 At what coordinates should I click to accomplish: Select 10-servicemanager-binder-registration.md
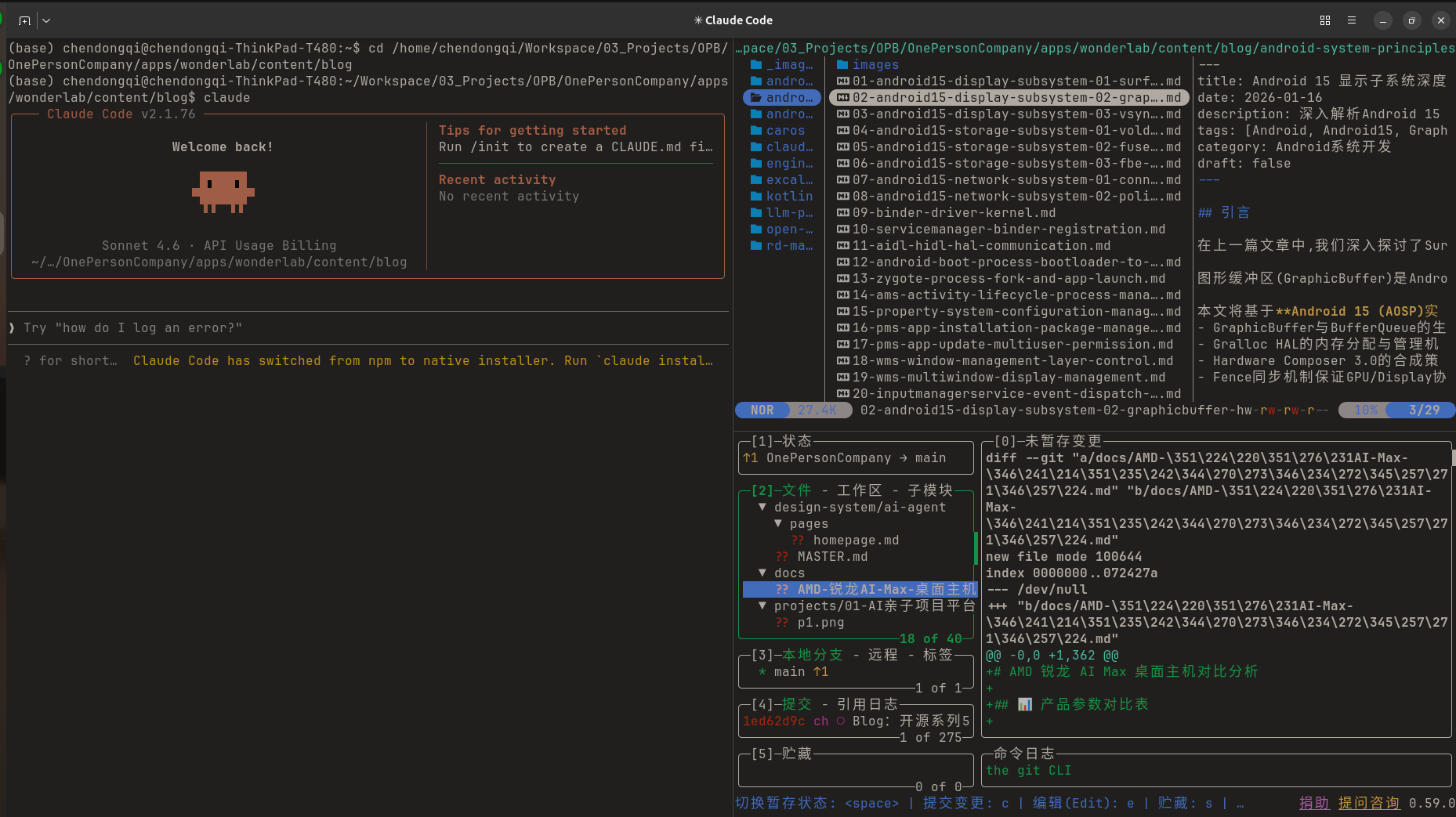click(1009, 230)
